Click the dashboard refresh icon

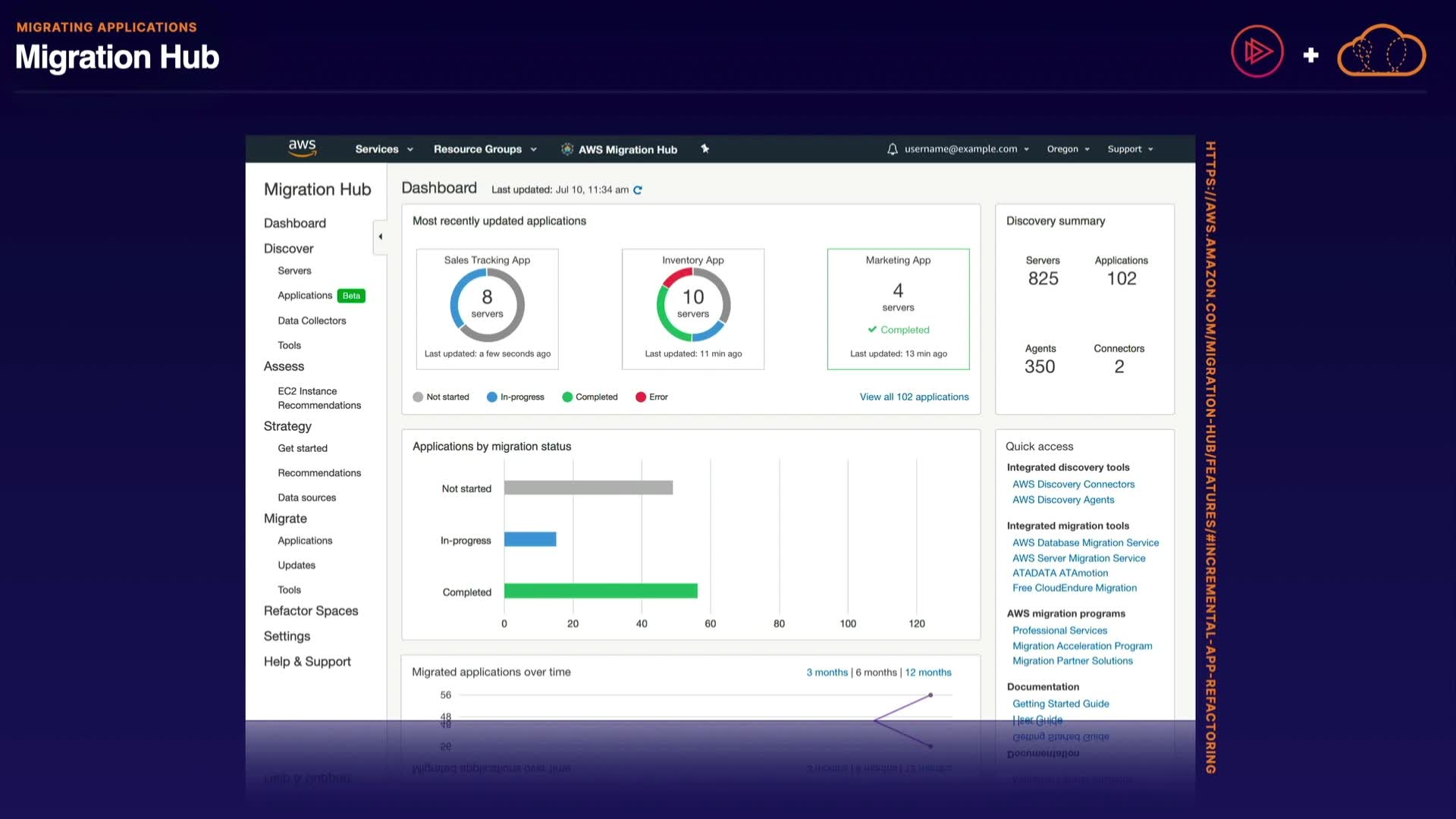pos(638,190)
